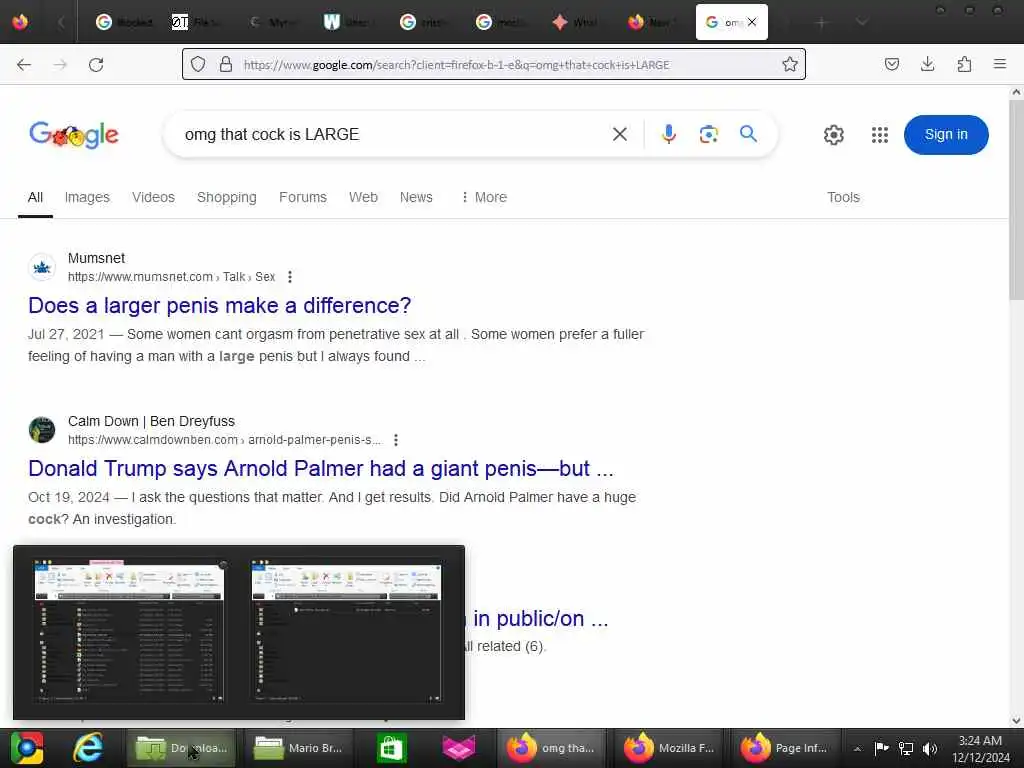
Task: Open the extensions puzzle icon
Action: pos(964,64)
